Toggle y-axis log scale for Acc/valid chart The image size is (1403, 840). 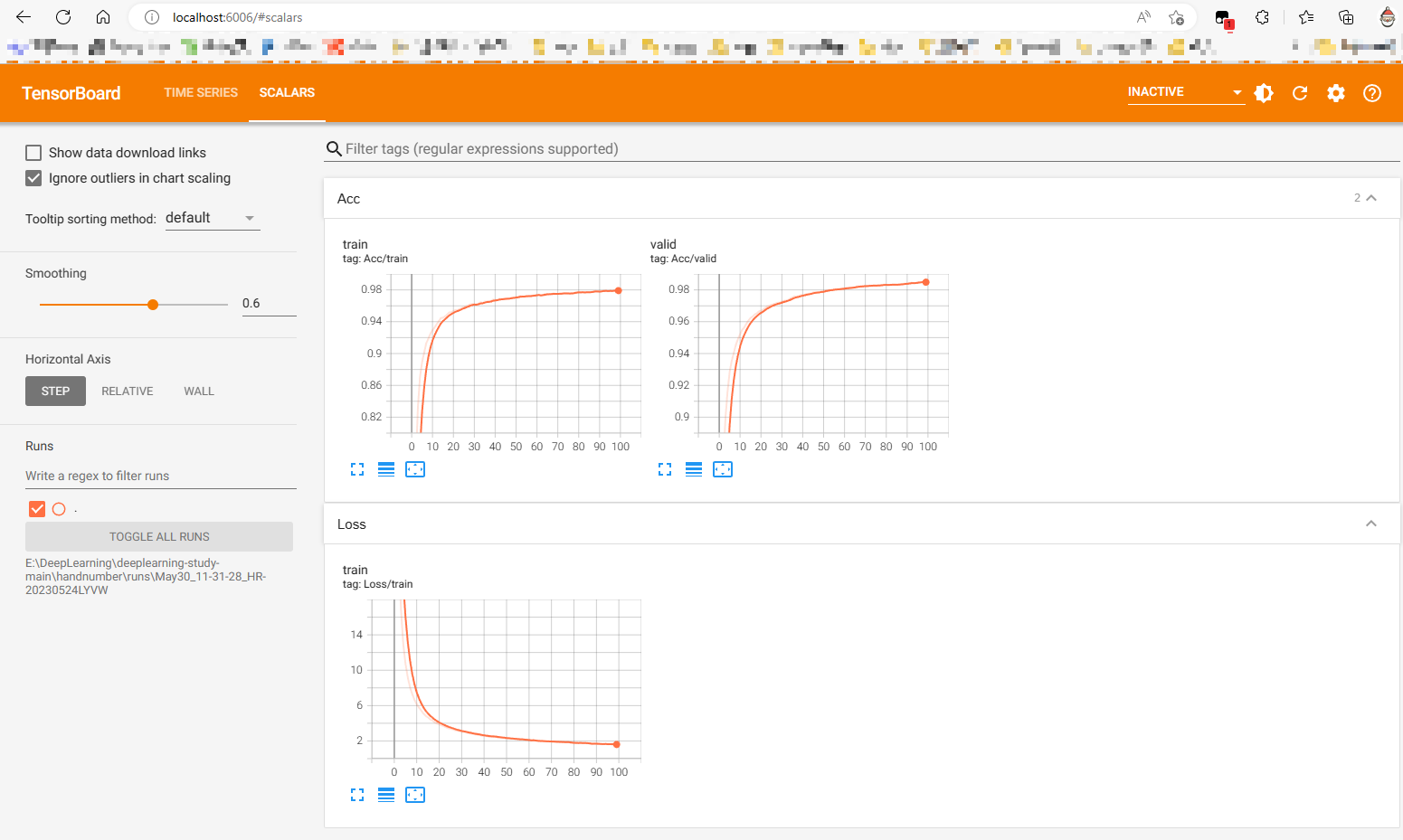click(694, 469)
